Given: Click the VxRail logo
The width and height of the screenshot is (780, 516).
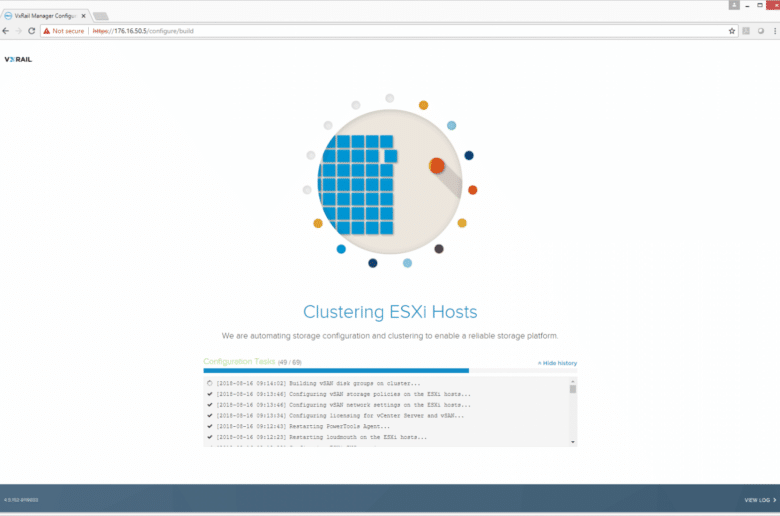Looking at the screenshot, I should (x=18, y=59).
